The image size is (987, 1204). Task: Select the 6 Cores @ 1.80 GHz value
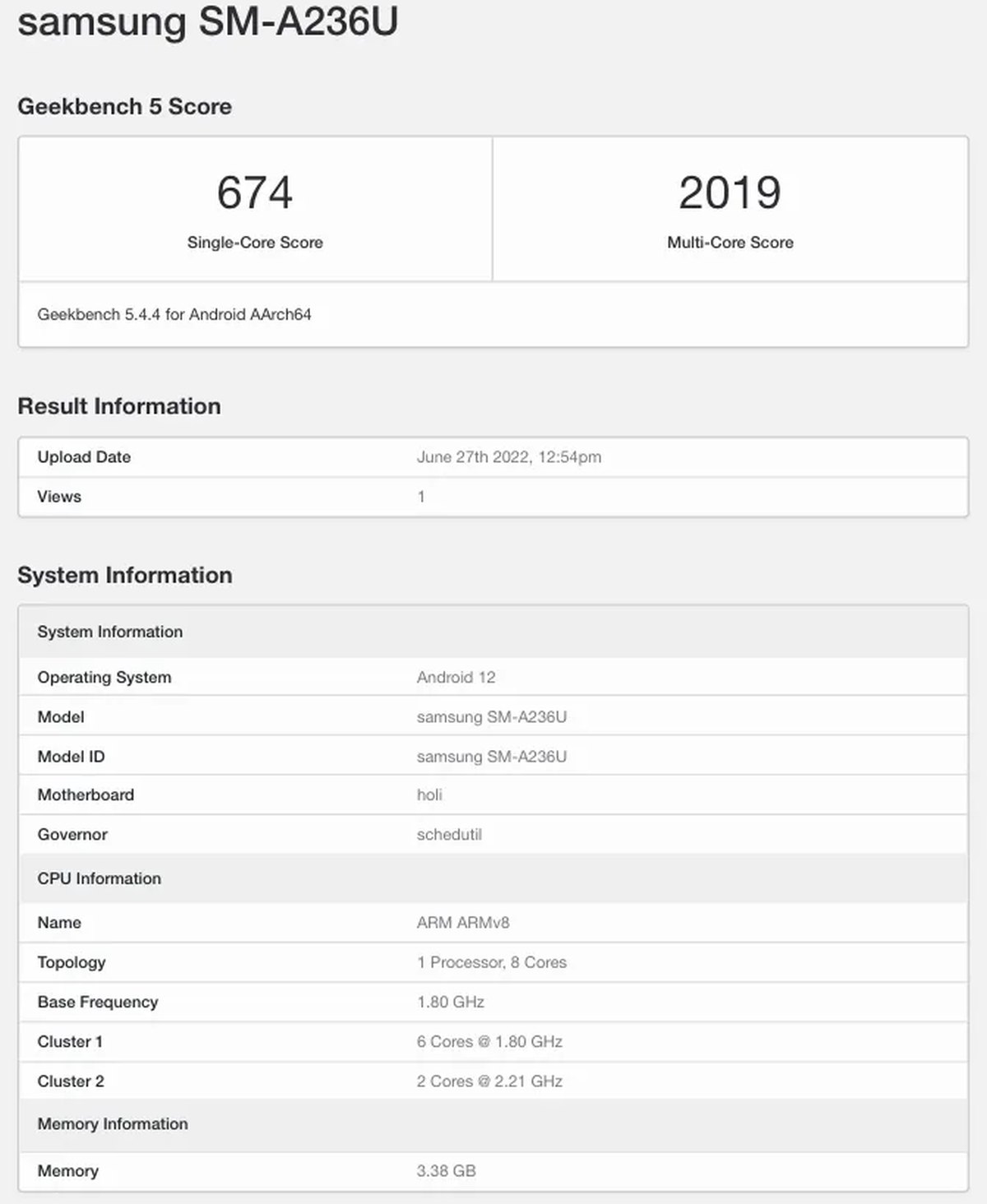click(489, 1042)
